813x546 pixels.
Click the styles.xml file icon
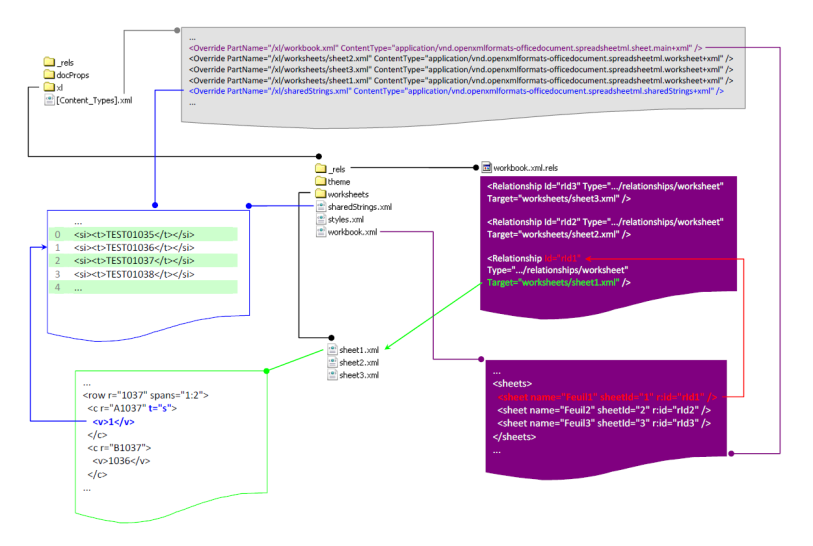(321, 219)
